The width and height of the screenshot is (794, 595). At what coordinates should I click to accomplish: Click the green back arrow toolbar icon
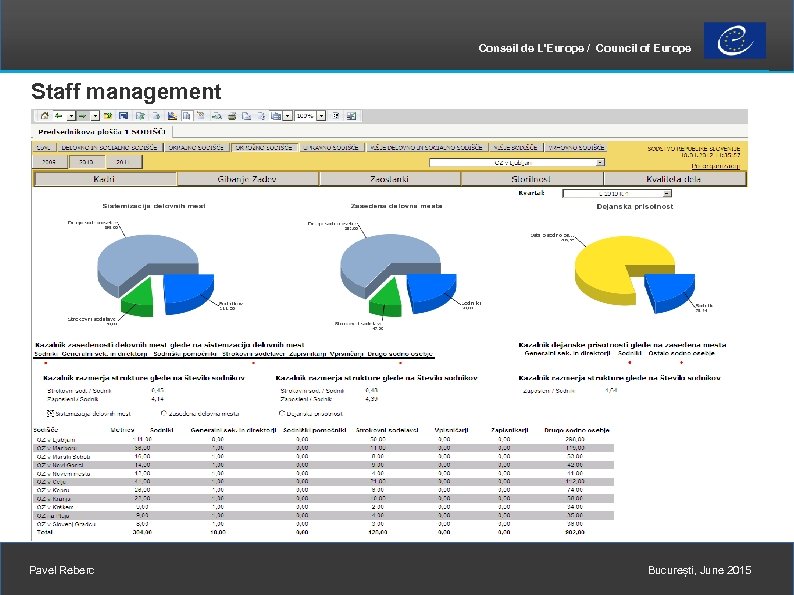[58, 116]
